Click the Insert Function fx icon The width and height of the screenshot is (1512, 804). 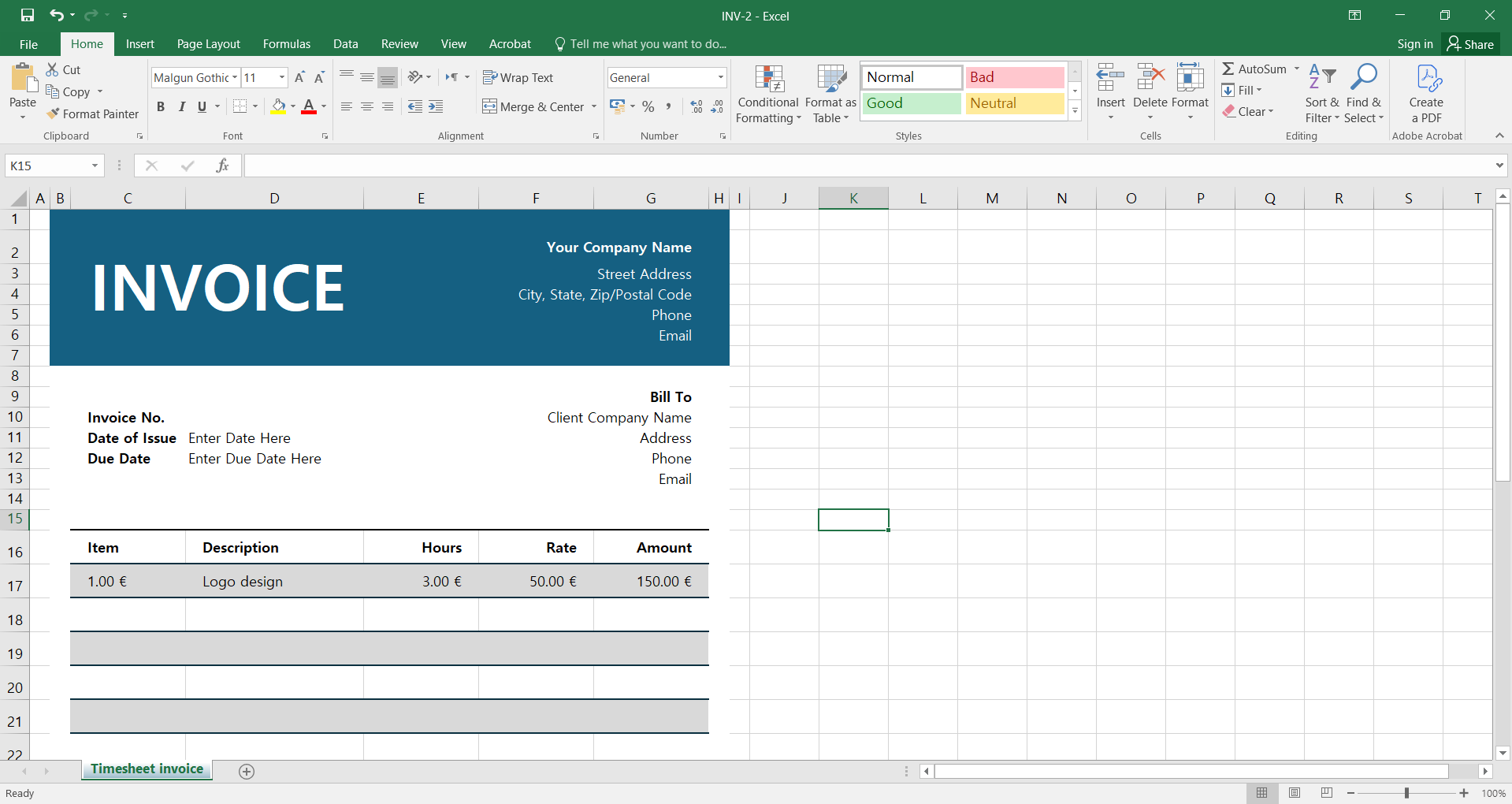pos(222,166)
